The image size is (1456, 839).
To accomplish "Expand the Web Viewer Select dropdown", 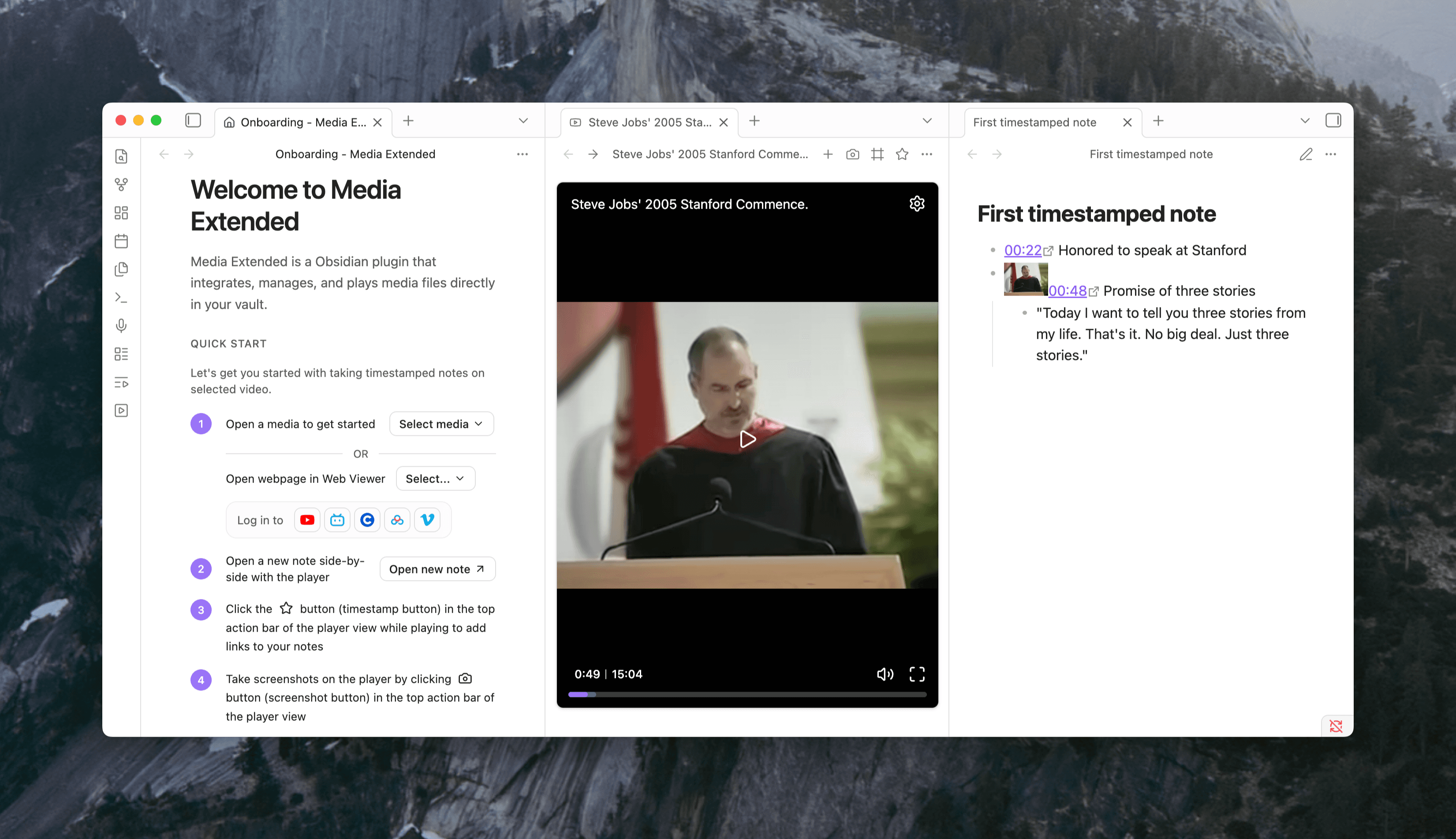I will [x=435, y=479].
